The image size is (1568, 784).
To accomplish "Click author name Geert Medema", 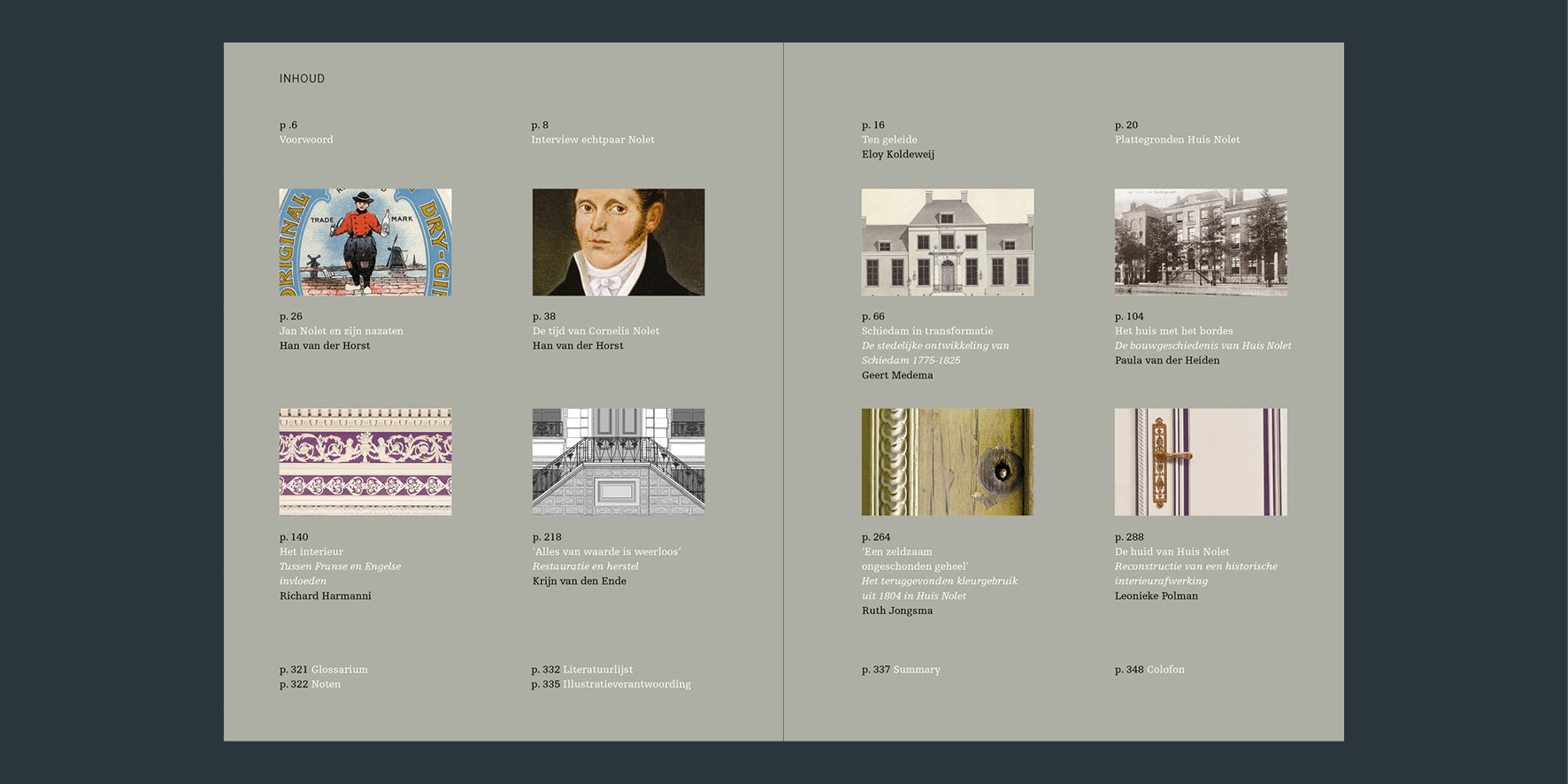I will (x=897, y=375).
